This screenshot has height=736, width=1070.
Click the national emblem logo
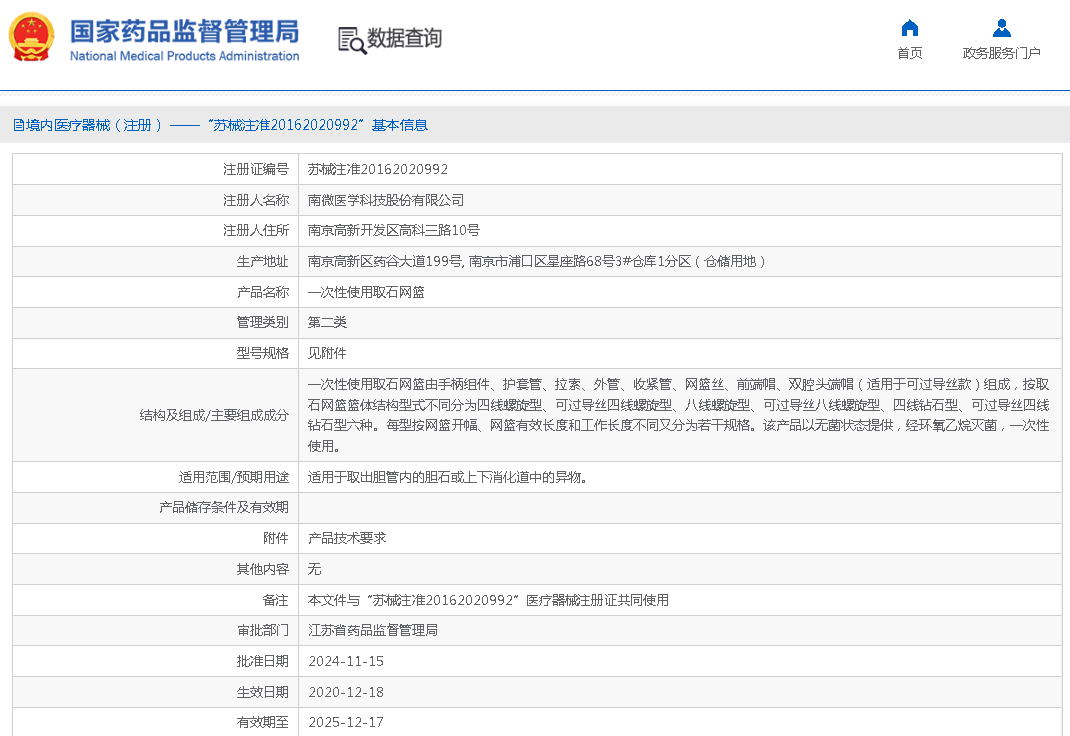pos(31,38)
